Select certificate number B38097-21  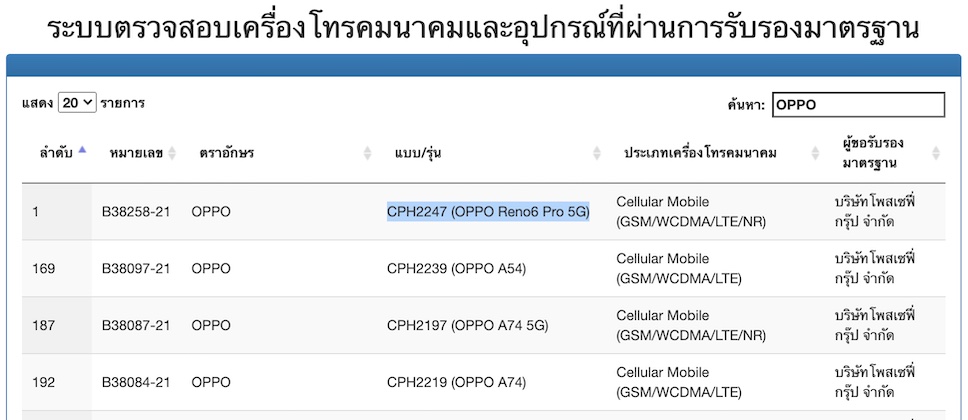pyautogui.click(x=136, y=268)
